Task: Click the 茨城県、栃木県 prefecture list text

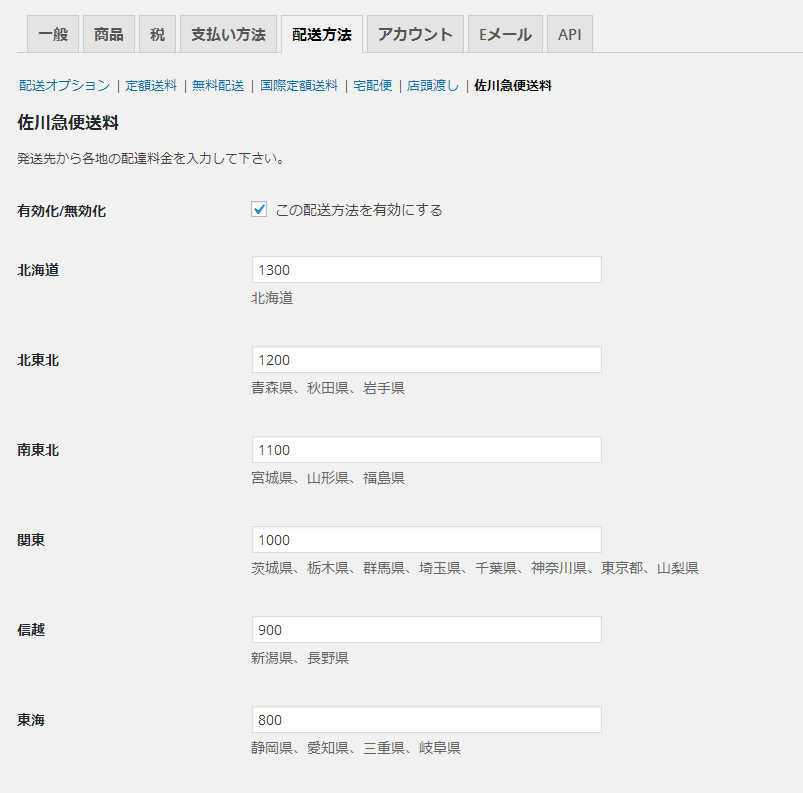Action: (x=475, y=568)
